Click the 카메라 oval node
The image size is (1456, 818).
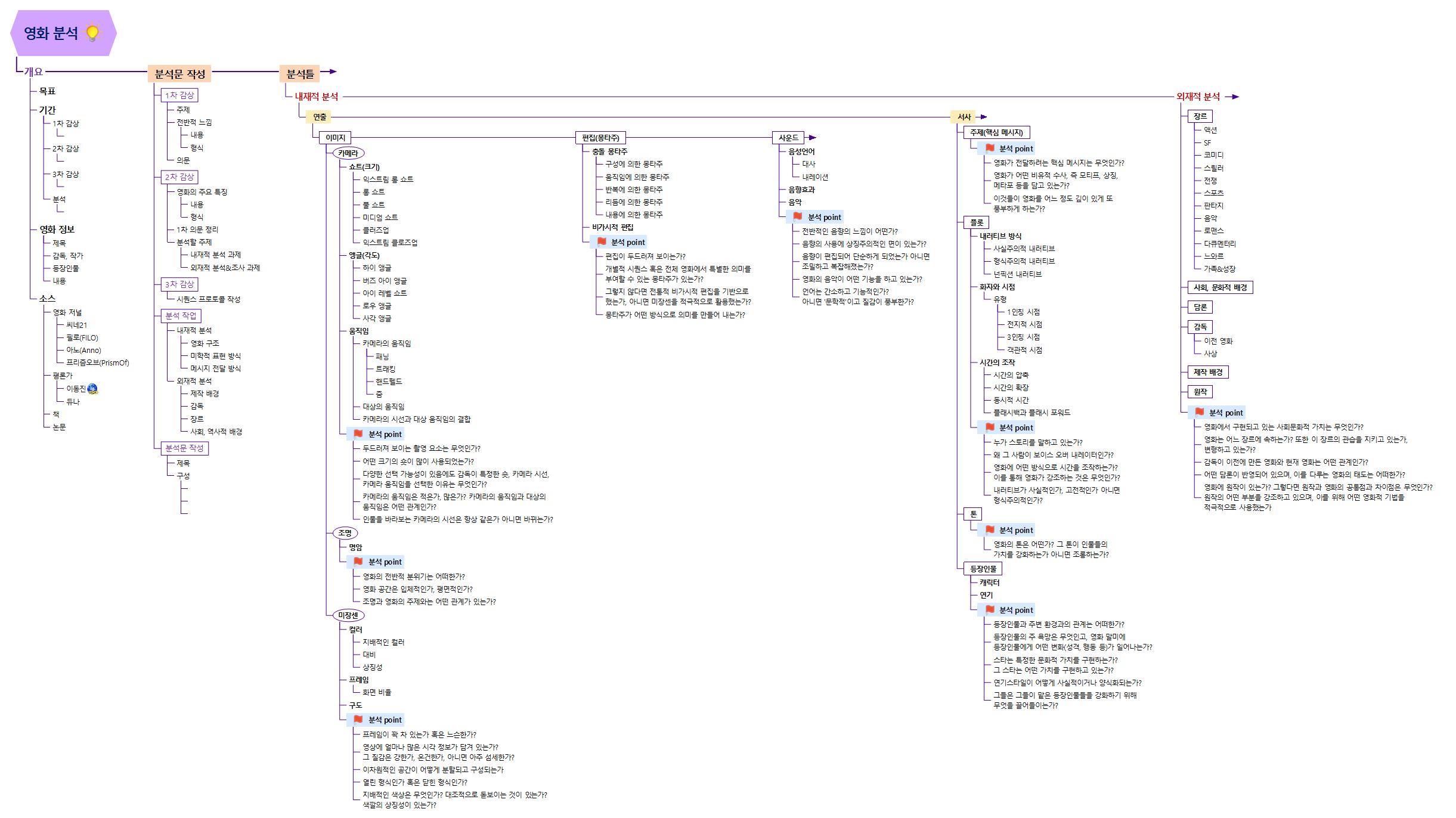point(348,153)
